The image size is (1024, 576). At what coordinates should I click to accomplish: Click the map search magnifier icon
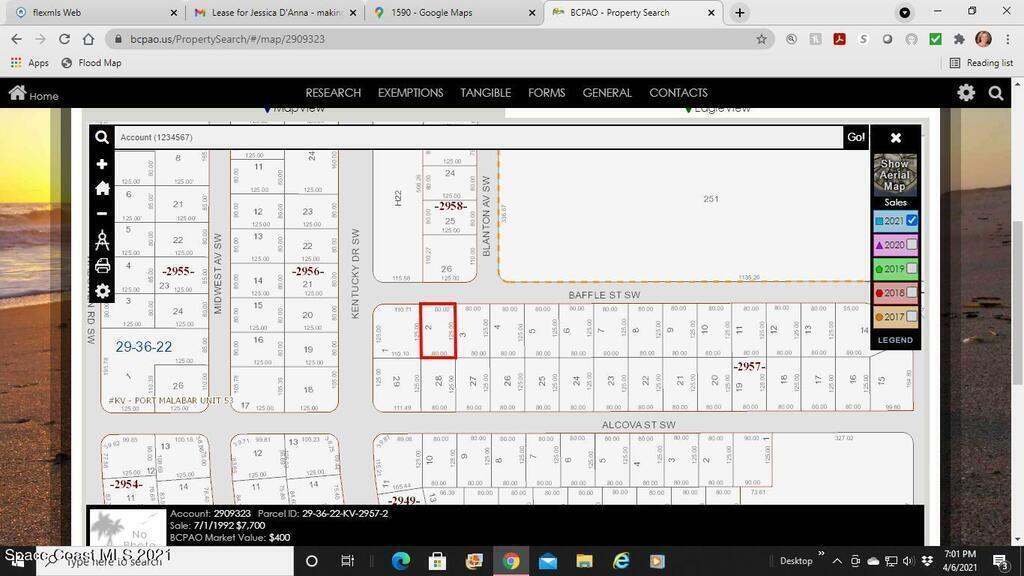[x=101, y=138]
